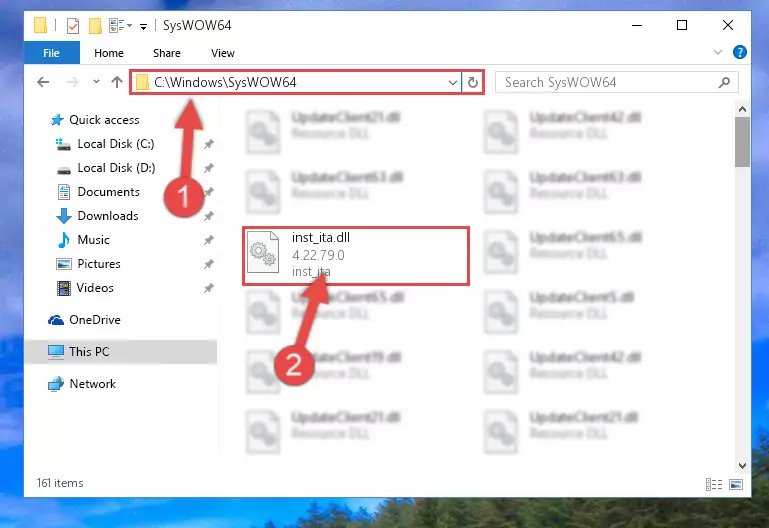Click the pin icon next to Local Disk (C:)

(208, 144)
